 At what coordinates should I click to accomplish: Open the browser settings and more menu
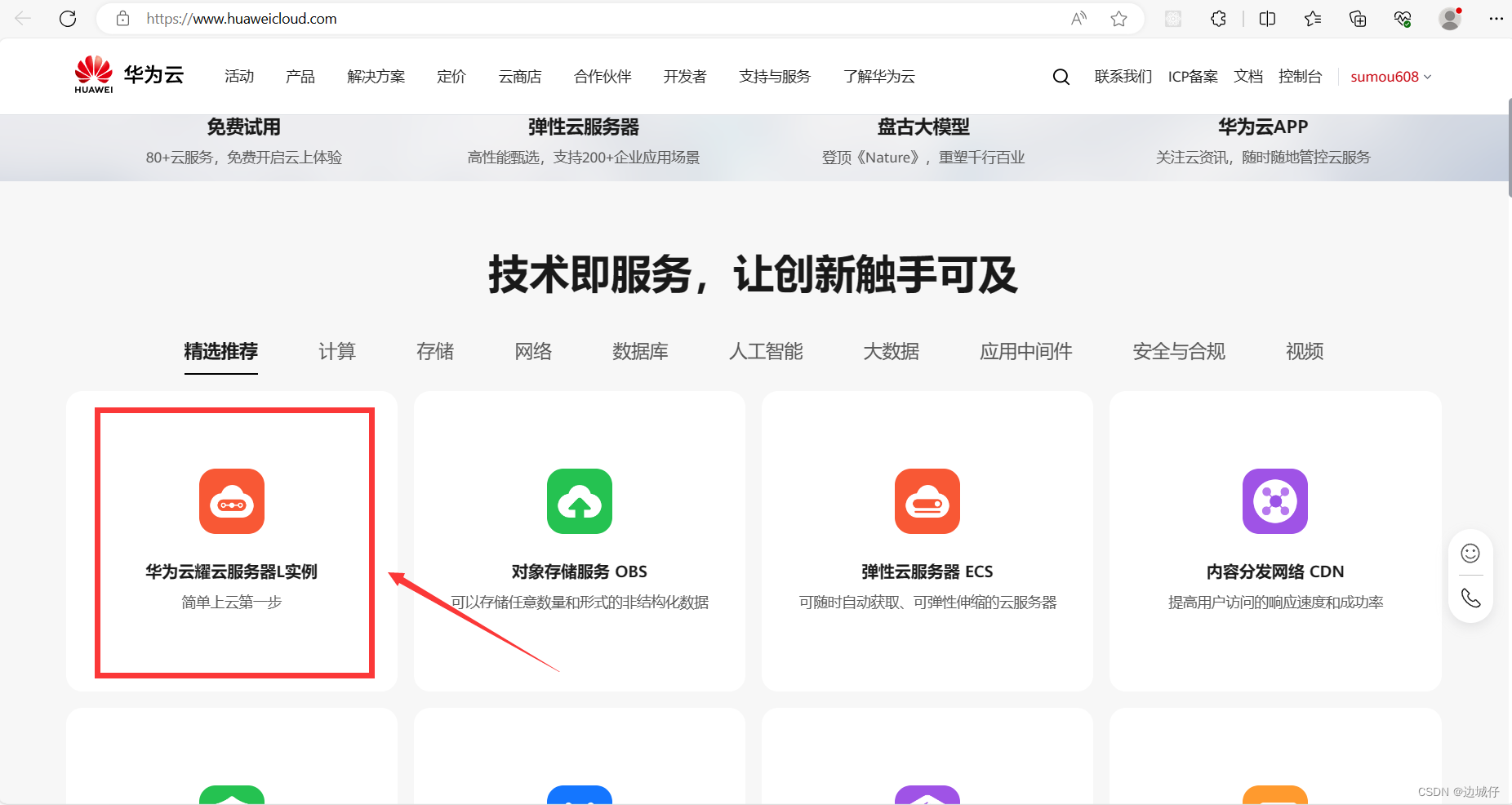pyautogui.click(x=1496, y=18)
